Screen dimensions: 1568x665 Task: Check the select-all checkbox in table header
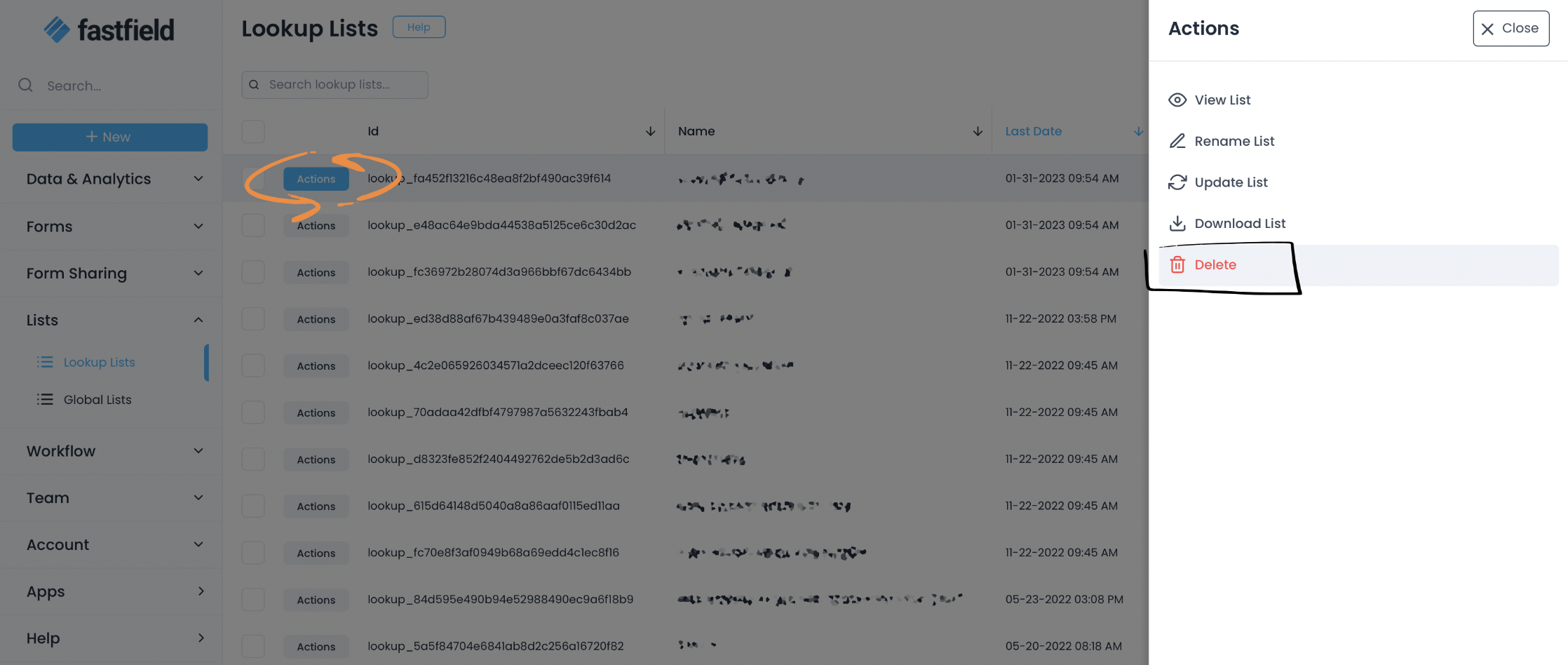[252, 131]
